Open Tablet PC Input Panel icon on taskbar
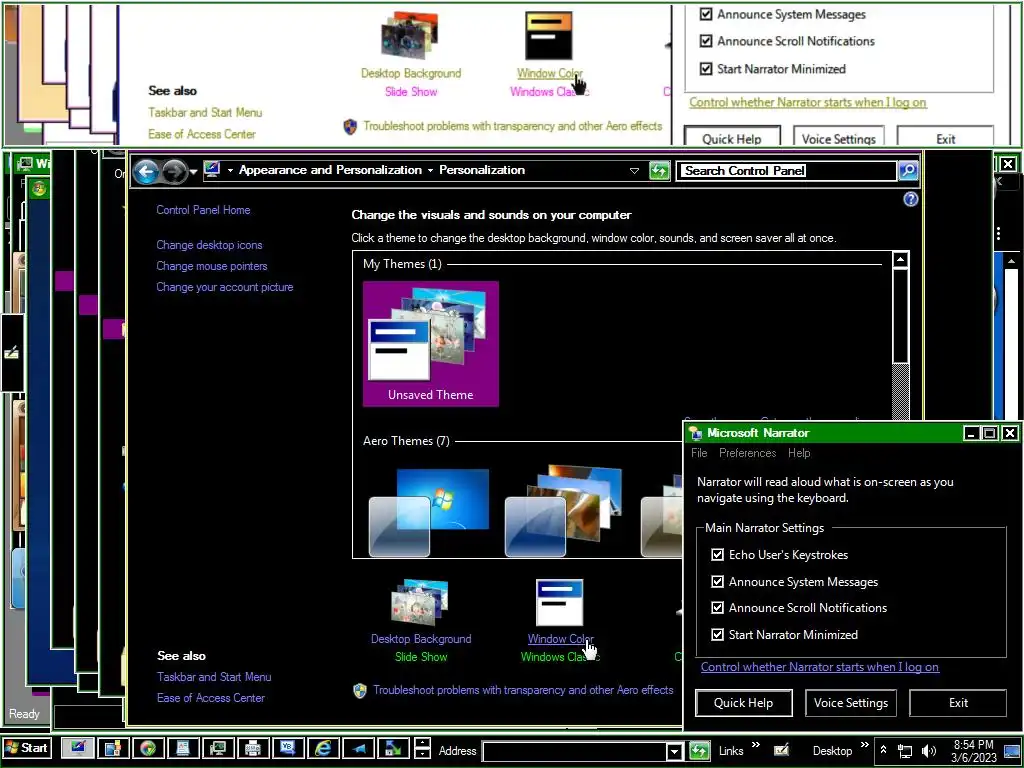This screenshot has height=768, width=1024. 781,750
